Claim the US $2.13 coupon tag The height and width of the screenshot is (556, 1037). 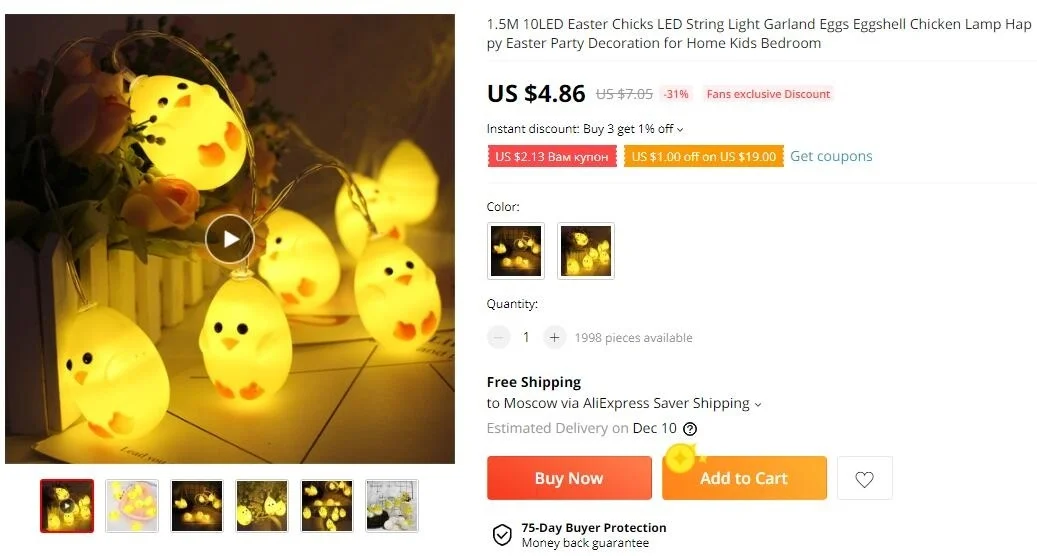point(552,157)
